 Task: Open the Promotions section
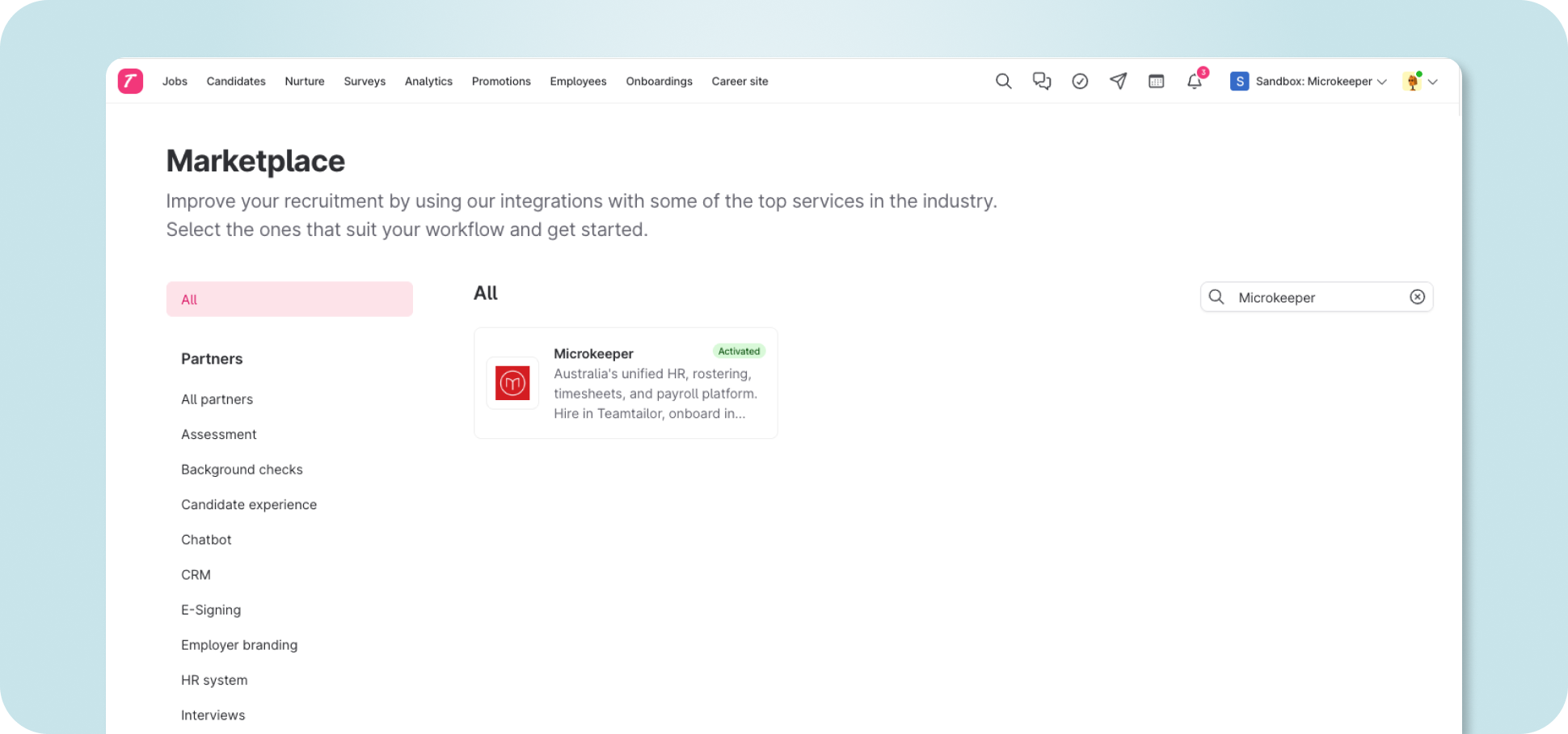[501, 81]
